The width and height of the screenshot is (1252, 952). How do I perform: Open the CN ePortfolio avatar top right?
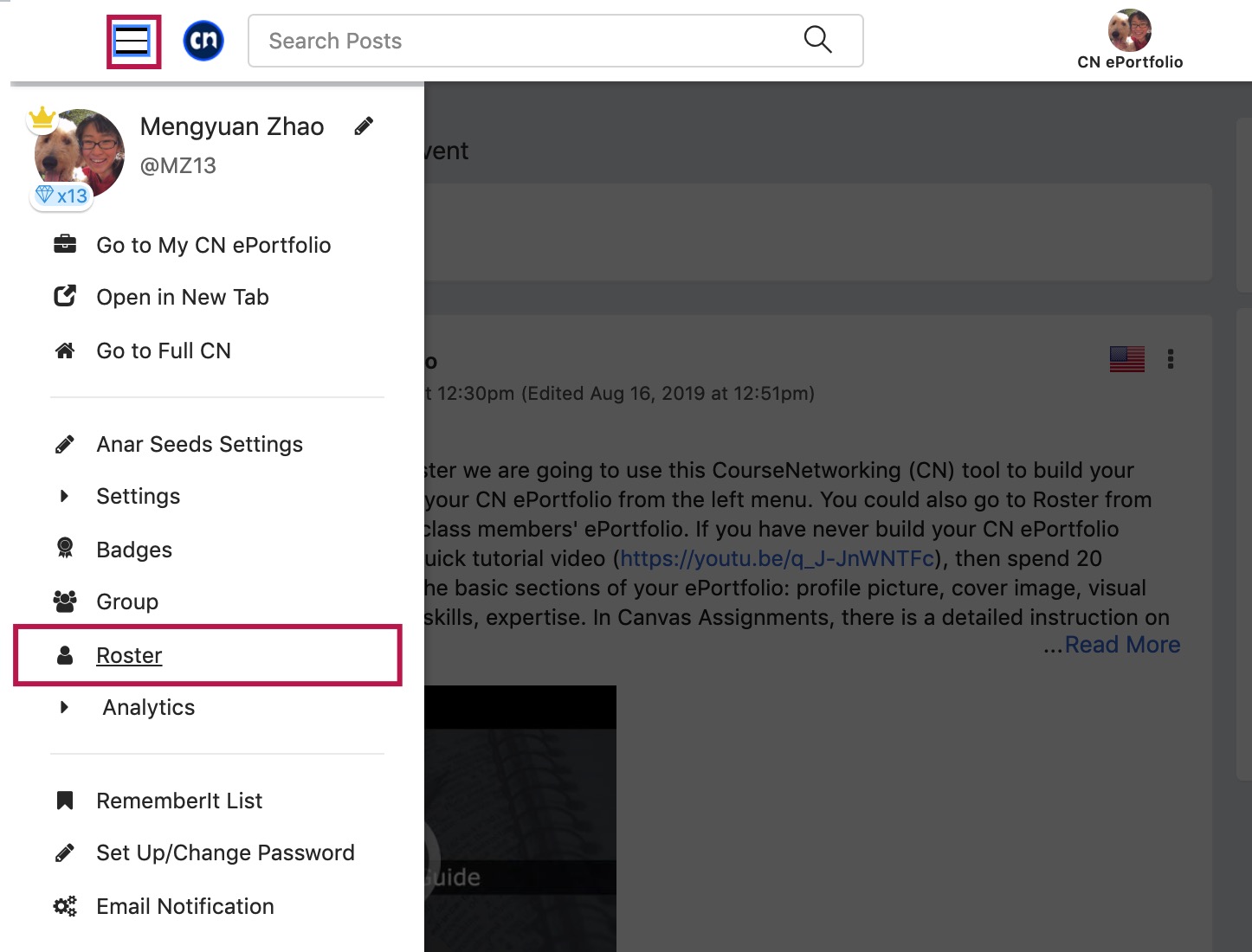[x=1130, y=30]
